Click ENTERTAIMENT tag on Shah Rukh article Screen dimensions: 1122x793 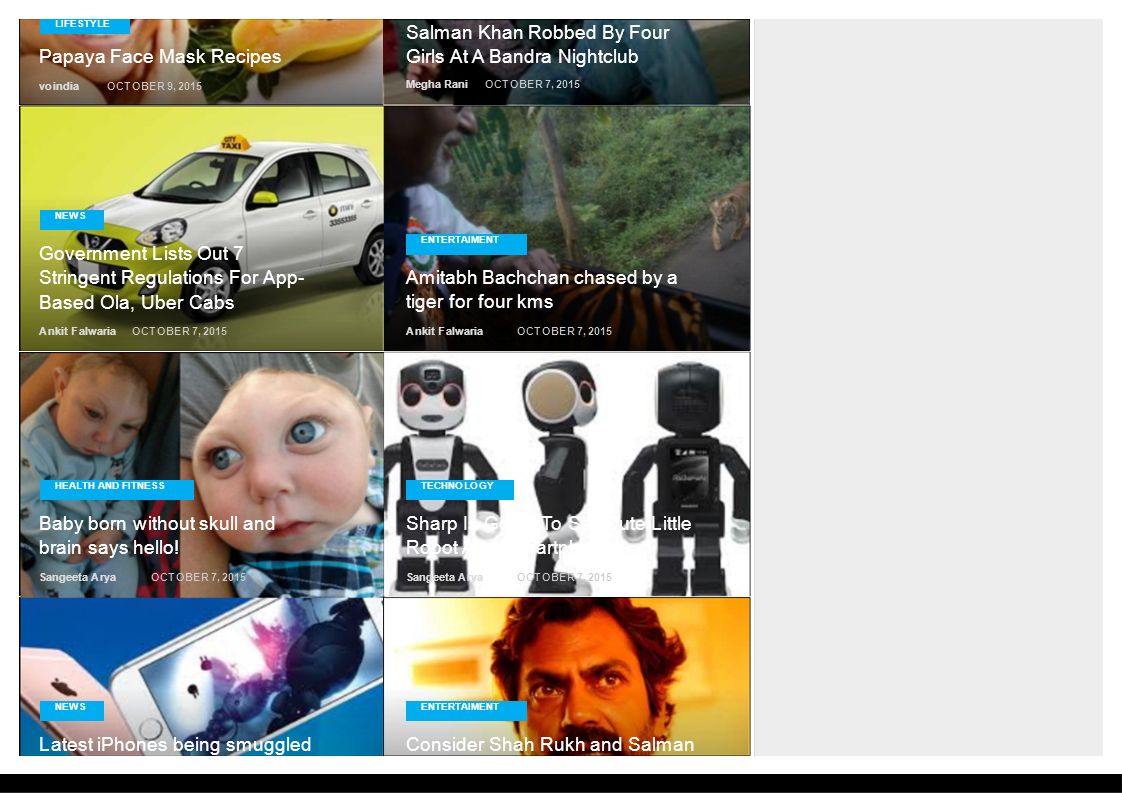pos(466,709)
